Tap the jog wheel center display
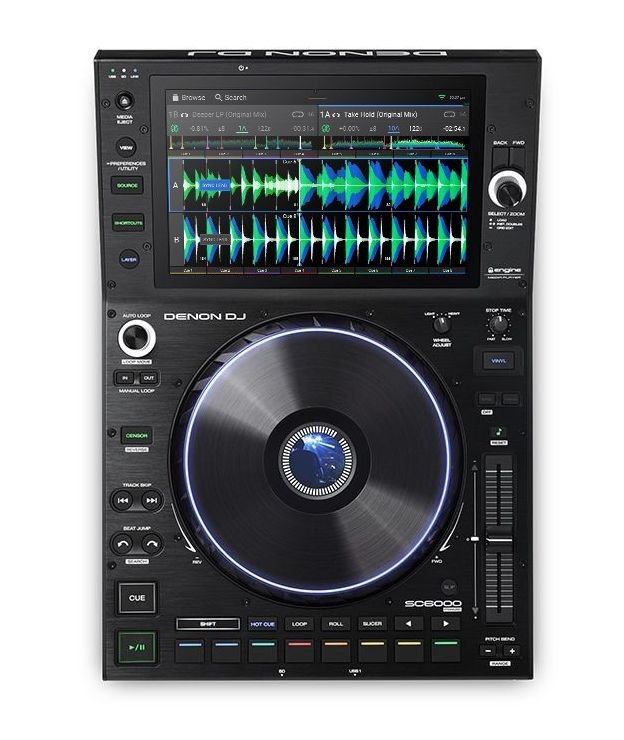 tap(317, 459)
